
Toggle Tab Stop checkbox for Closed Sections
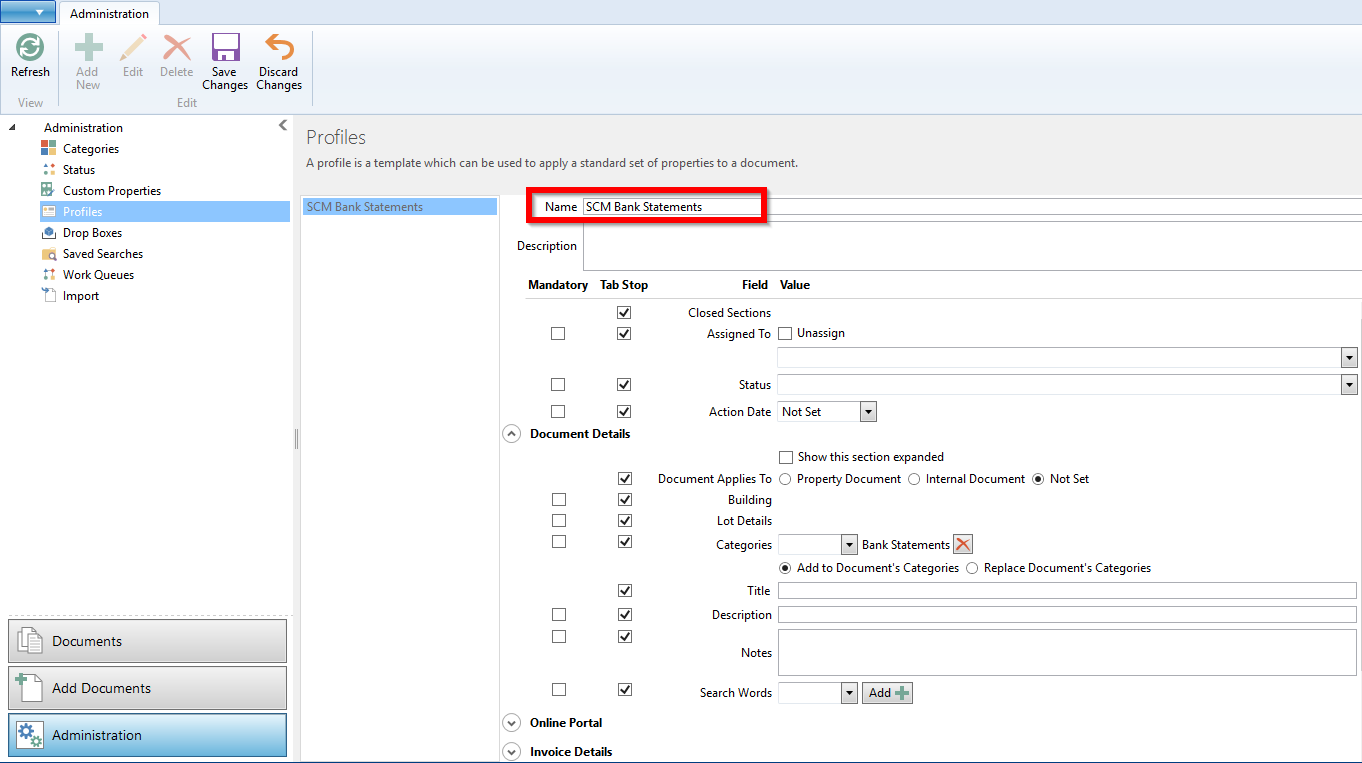[625, 313]
